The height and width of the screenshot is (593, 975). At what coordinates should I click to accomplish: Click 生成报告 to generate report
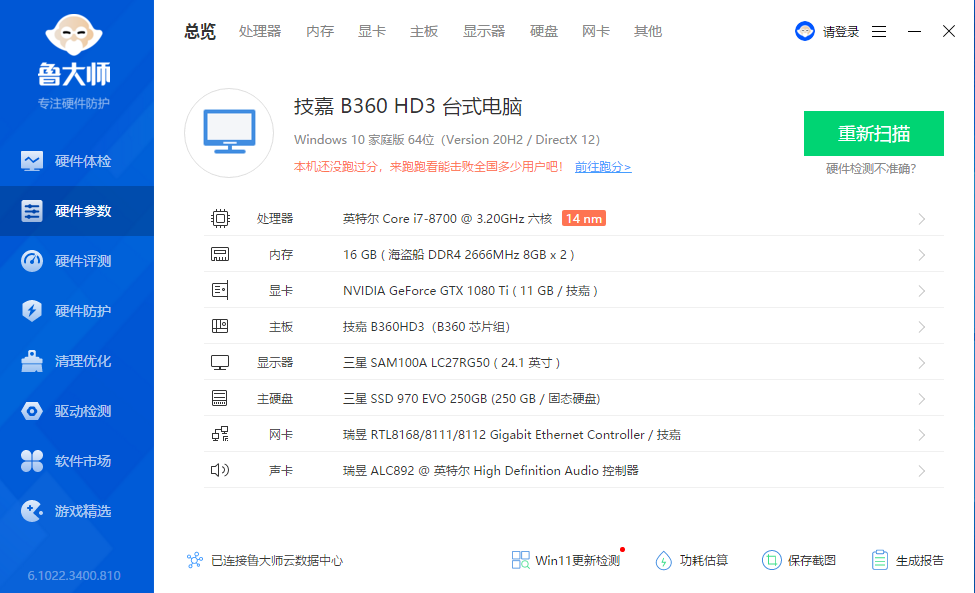[x=907, y=560]
